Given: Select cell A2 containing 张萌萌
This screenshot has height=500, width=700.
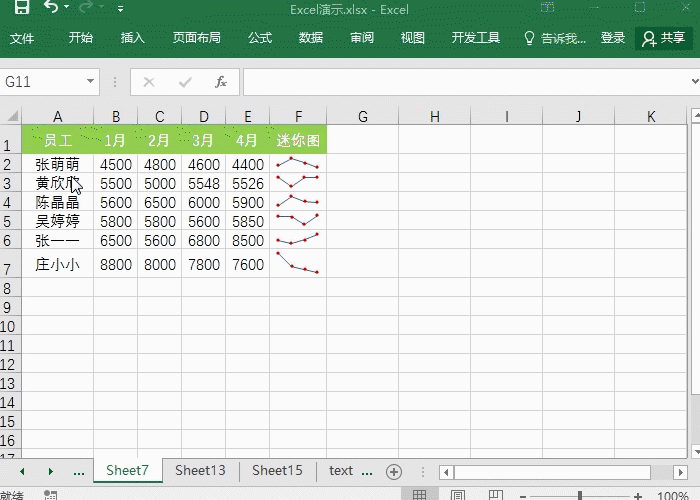Looking at the screenshot, I should pos(57,164).
